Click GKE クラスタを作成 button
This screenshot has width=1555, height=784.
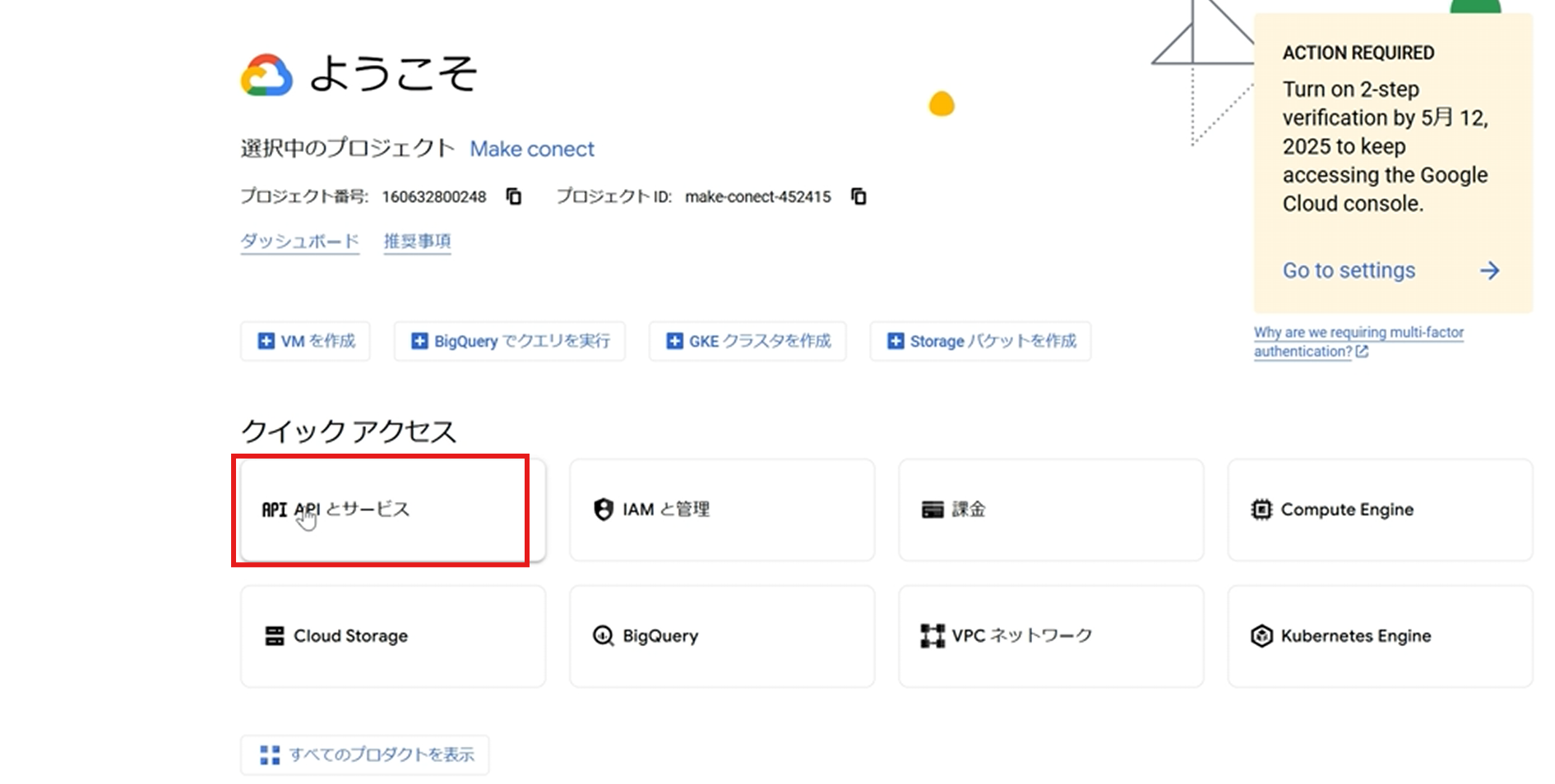click(x=747, y=341)
